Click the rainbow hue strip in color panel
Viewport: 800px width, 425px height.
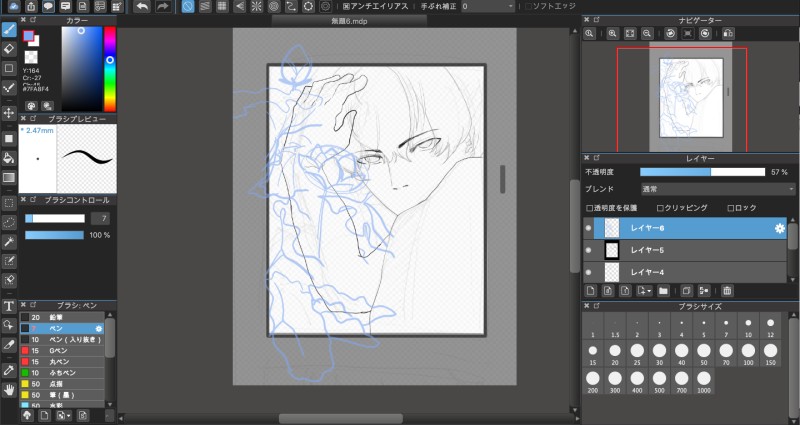(110, 69)
